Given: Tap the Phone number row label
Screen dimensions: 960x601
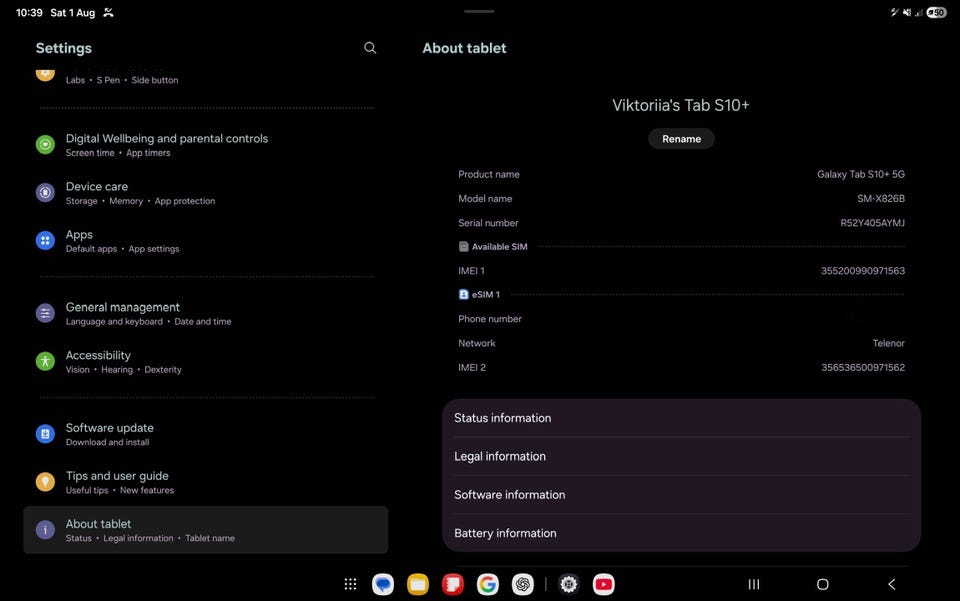Looking at the screenshot, I should 490,319.
